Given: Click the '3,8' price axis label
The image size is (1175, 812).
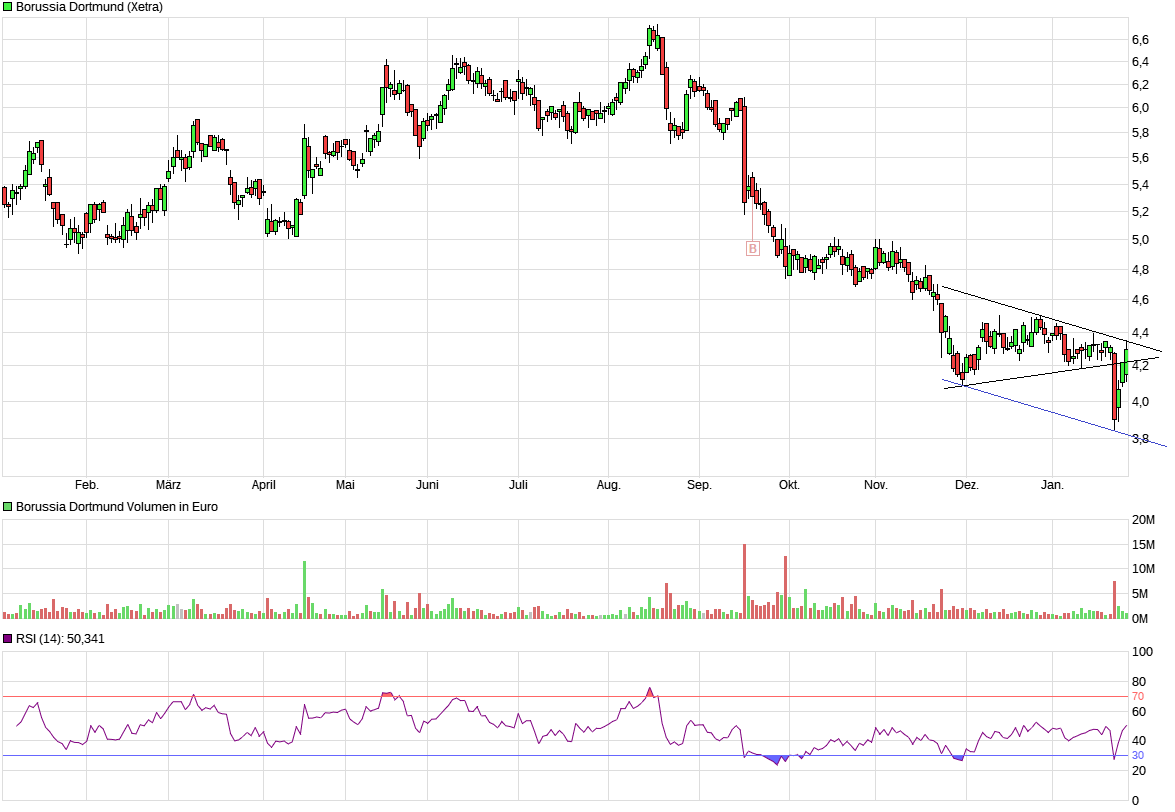Looking at the screenshot, I should tap(1139, 438).
